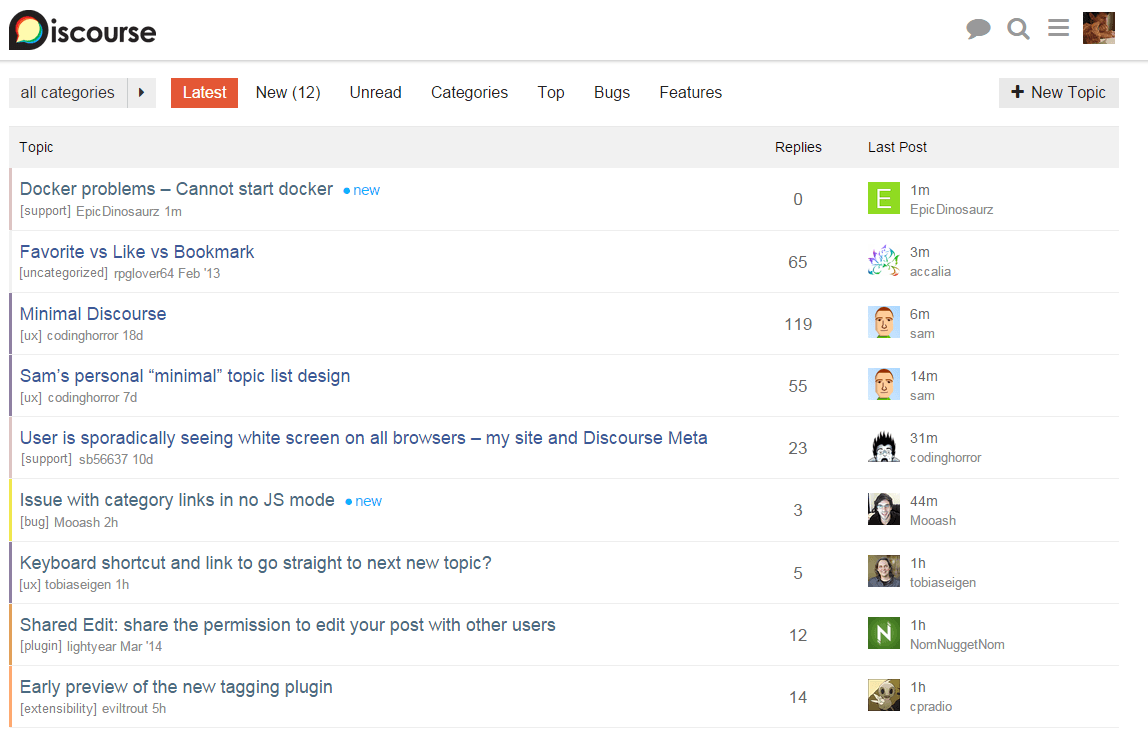Open the New (12) tab
This screenshot has width=1148, height=733.
point(287,93)
